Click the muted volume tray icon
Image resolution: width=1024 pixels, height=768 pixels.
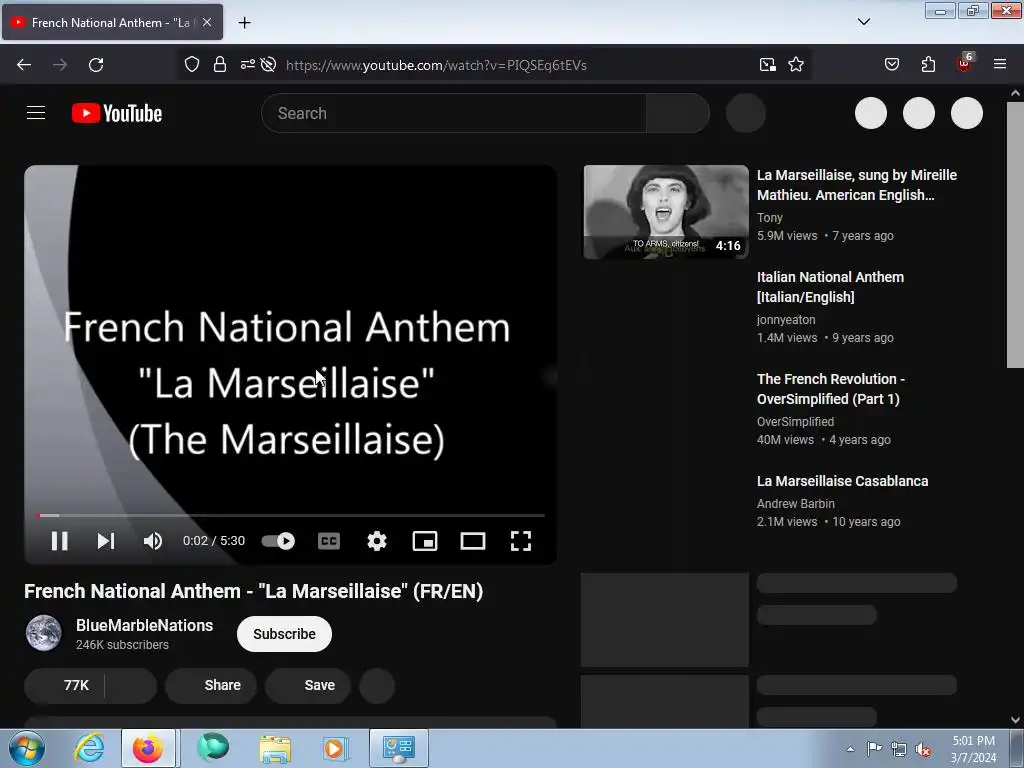(x=923, y=749)
